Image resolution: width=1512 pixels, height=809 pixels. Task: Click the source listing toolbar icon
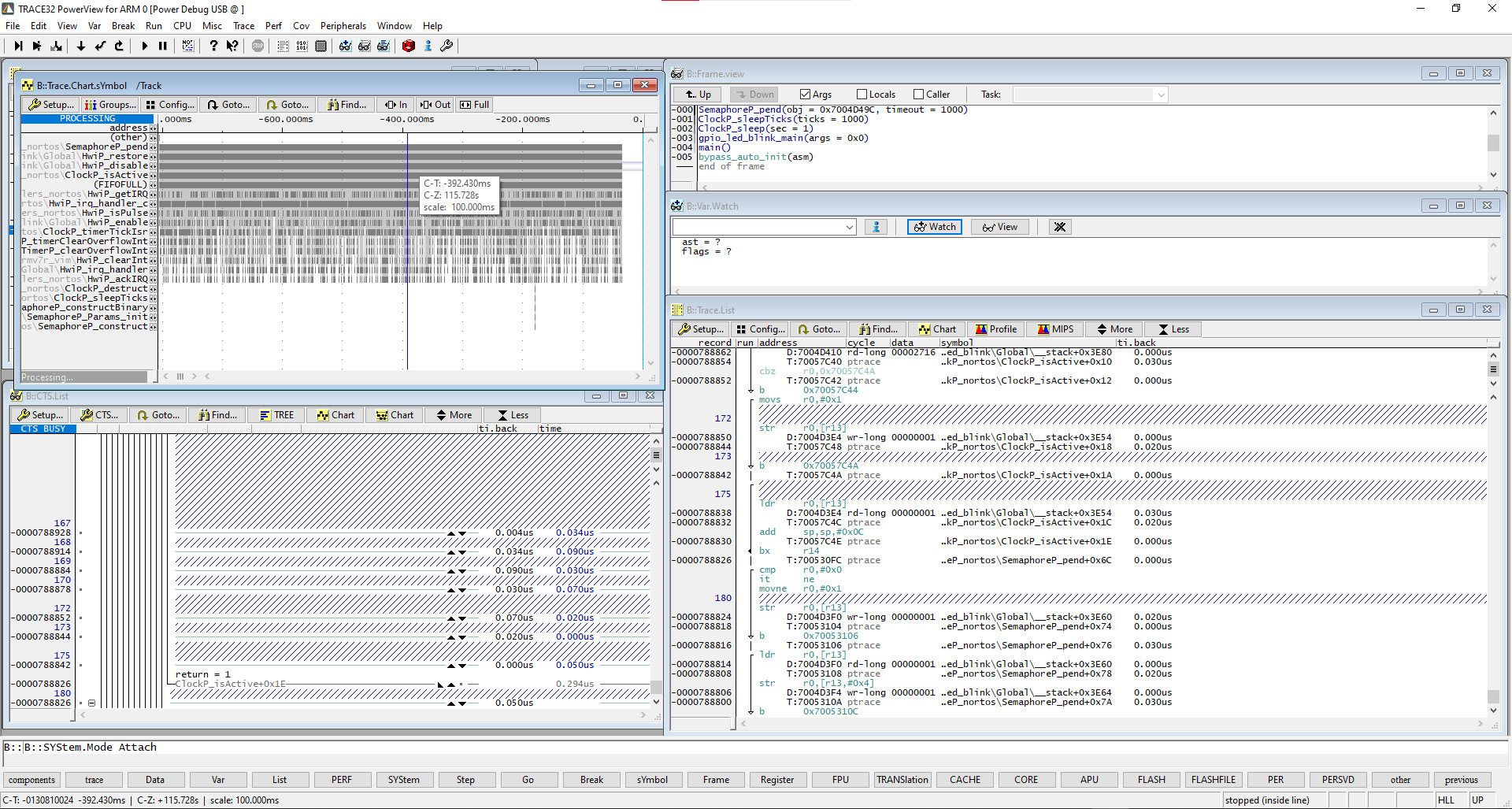coord(283,46)
